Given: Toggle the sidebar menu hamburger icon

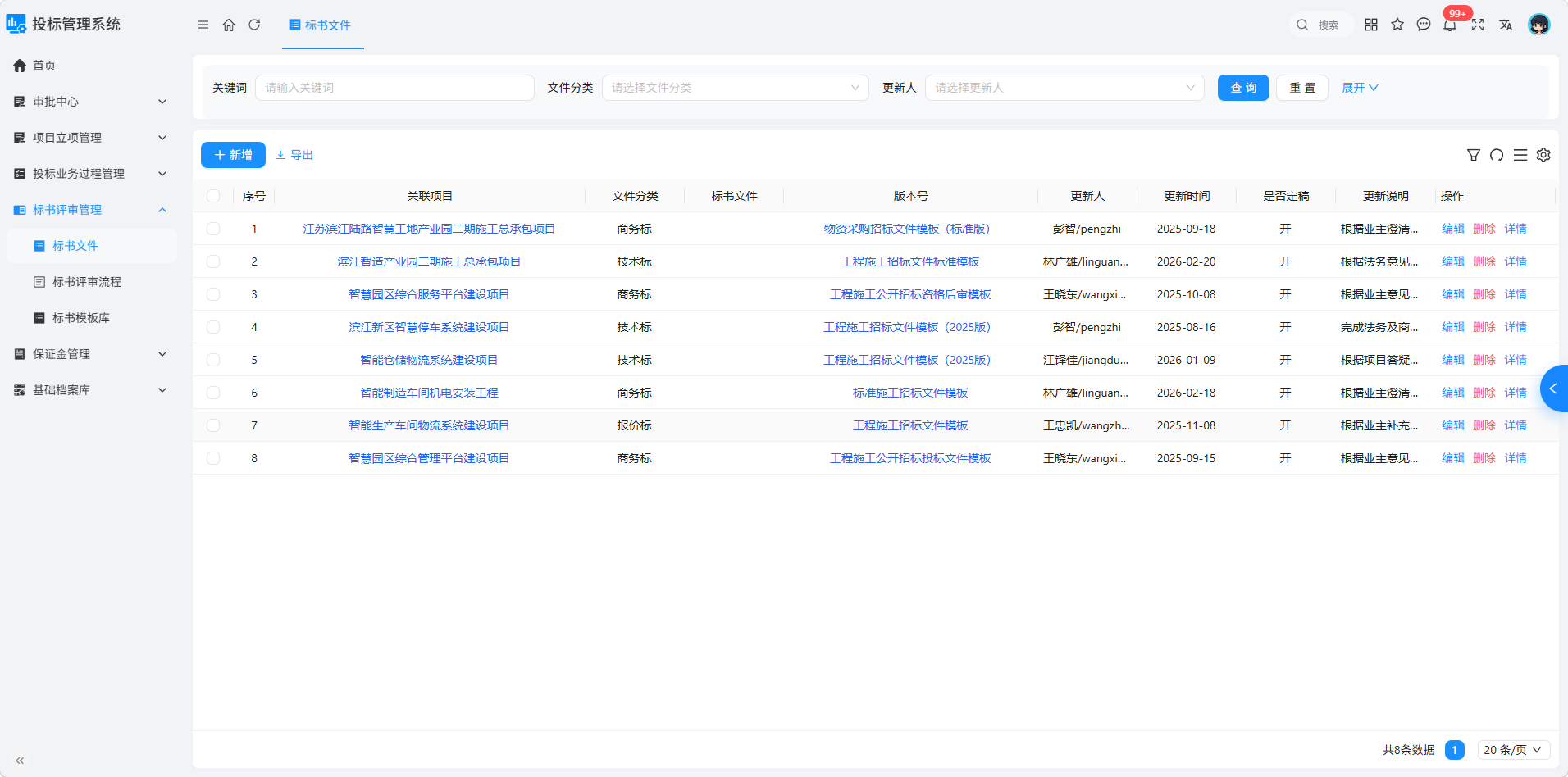Looking at the screenshot, I should pos(203,25).
